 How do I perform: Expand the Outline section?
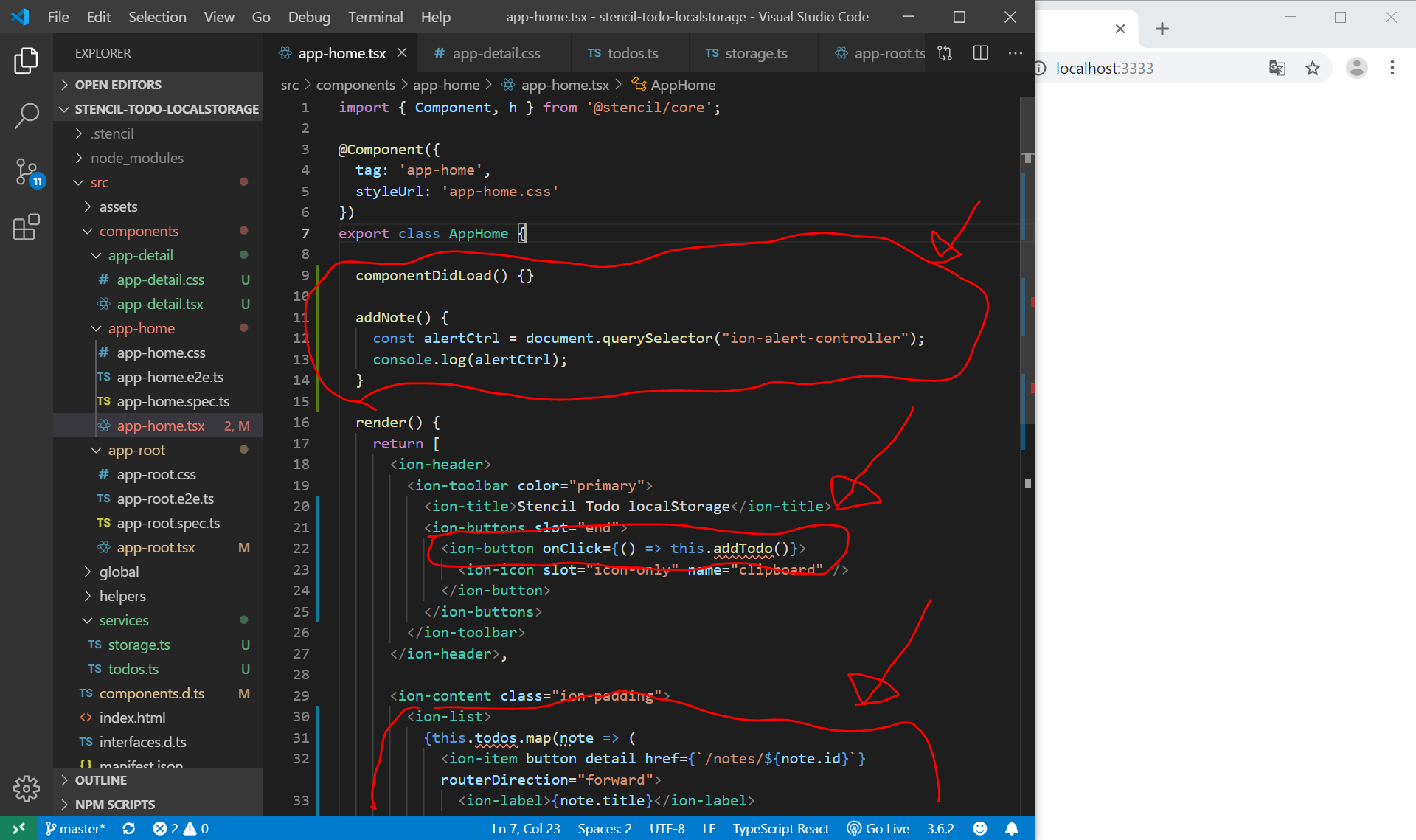click(x=158, y=780)
